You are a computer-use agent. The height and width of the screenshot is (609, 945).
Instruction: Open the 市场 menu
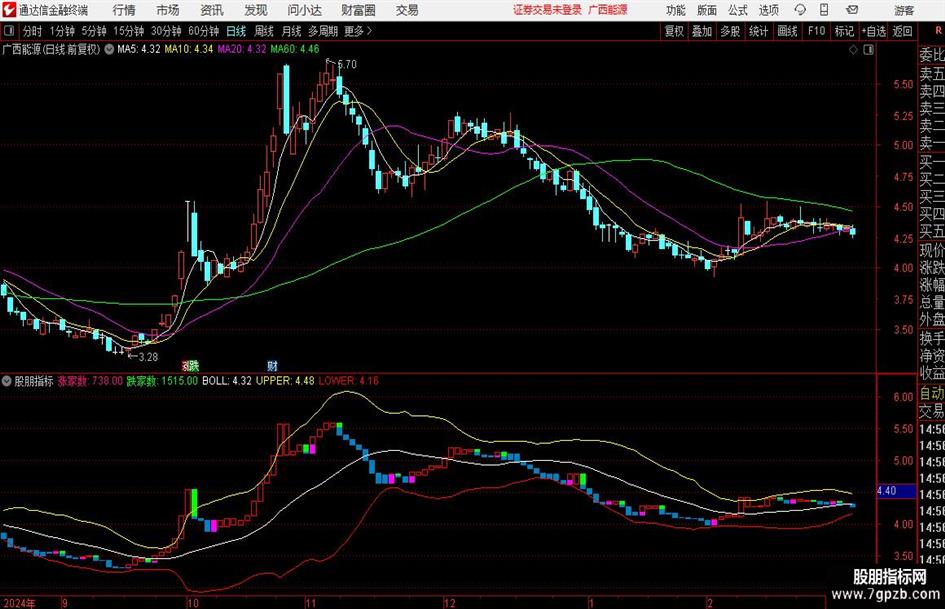[x=168, y=10]
